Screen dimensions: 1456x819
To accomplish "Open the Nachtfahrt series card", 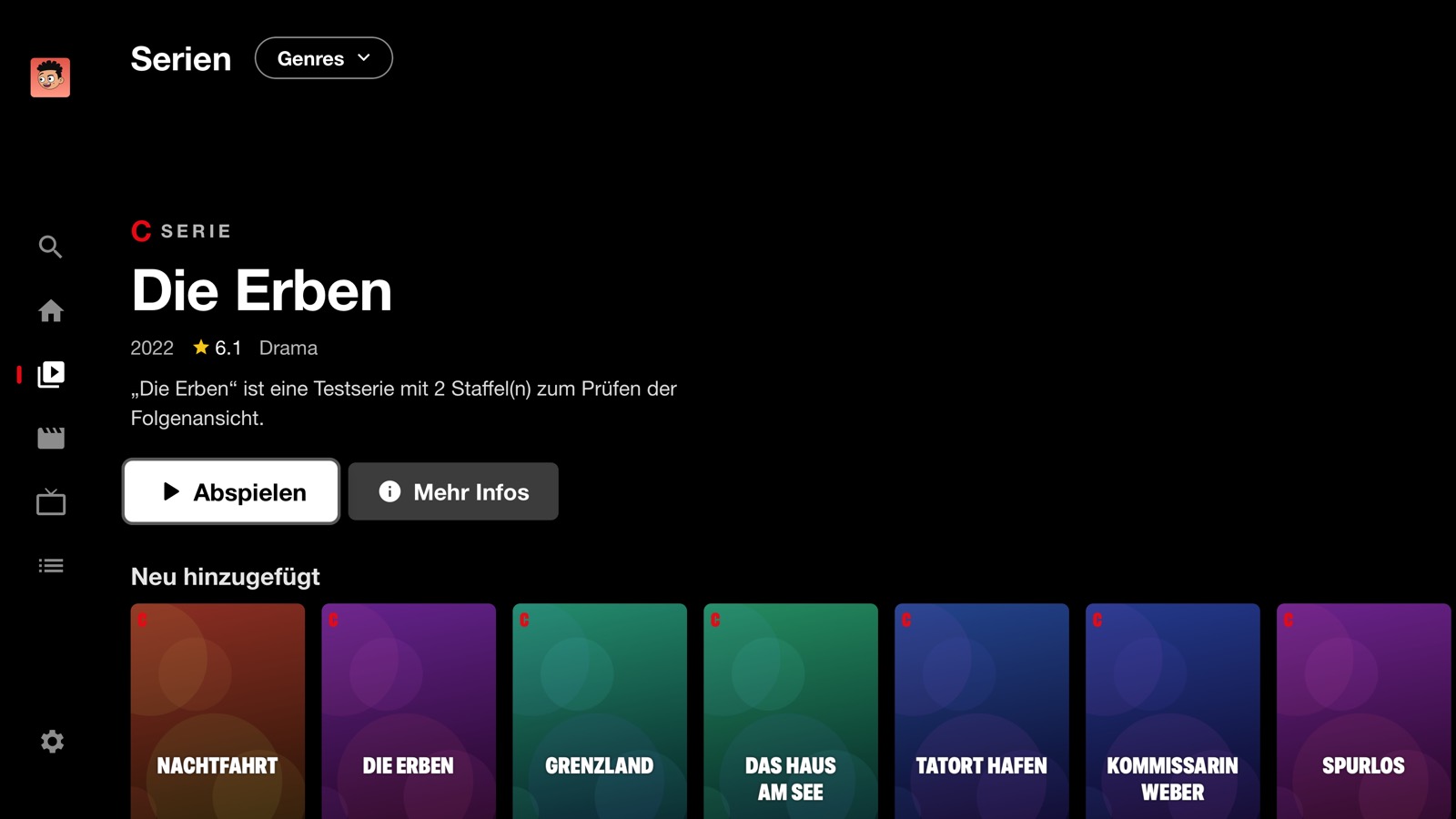I will (x=217, y=711).
